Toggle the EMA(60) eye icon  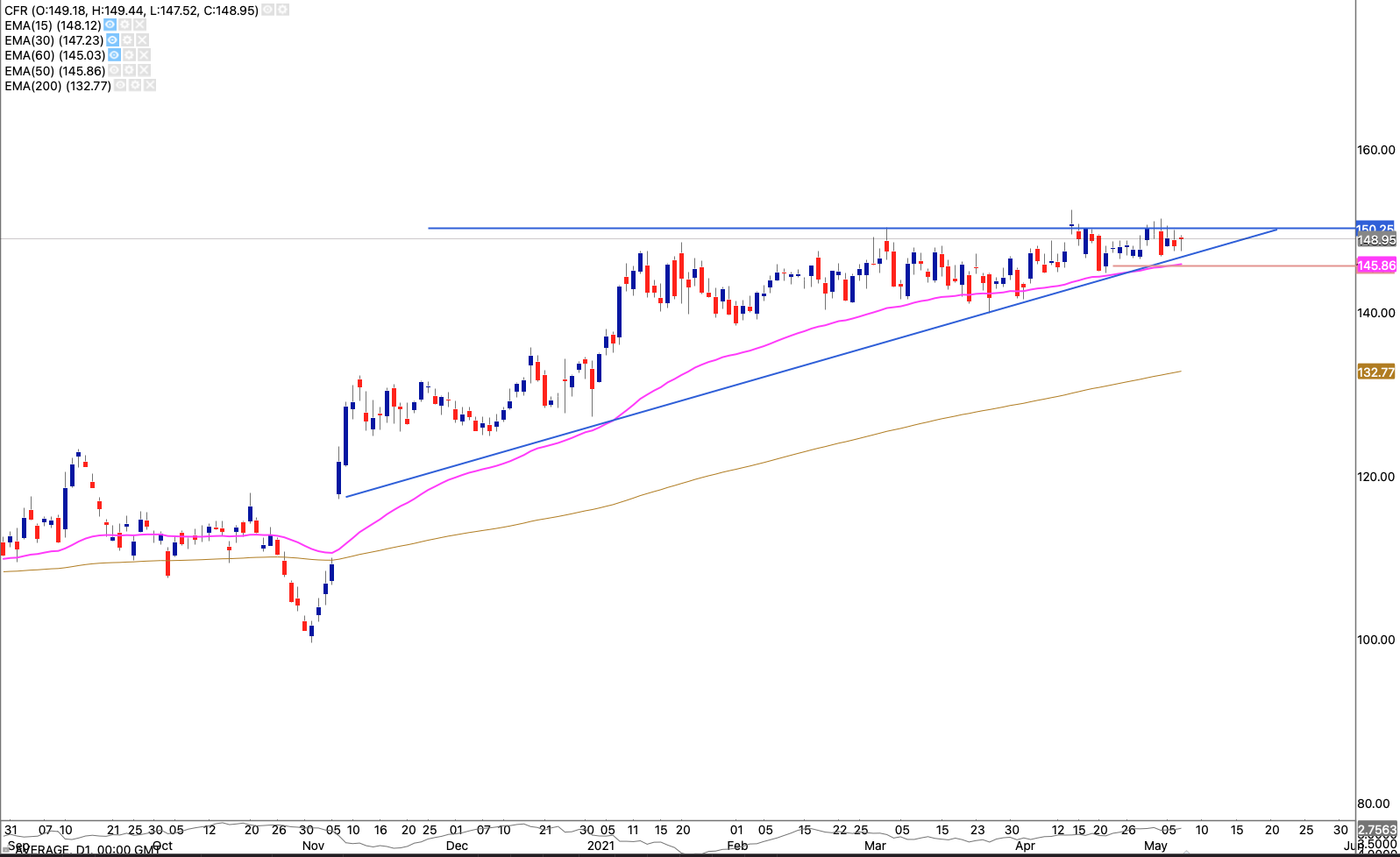114,55
